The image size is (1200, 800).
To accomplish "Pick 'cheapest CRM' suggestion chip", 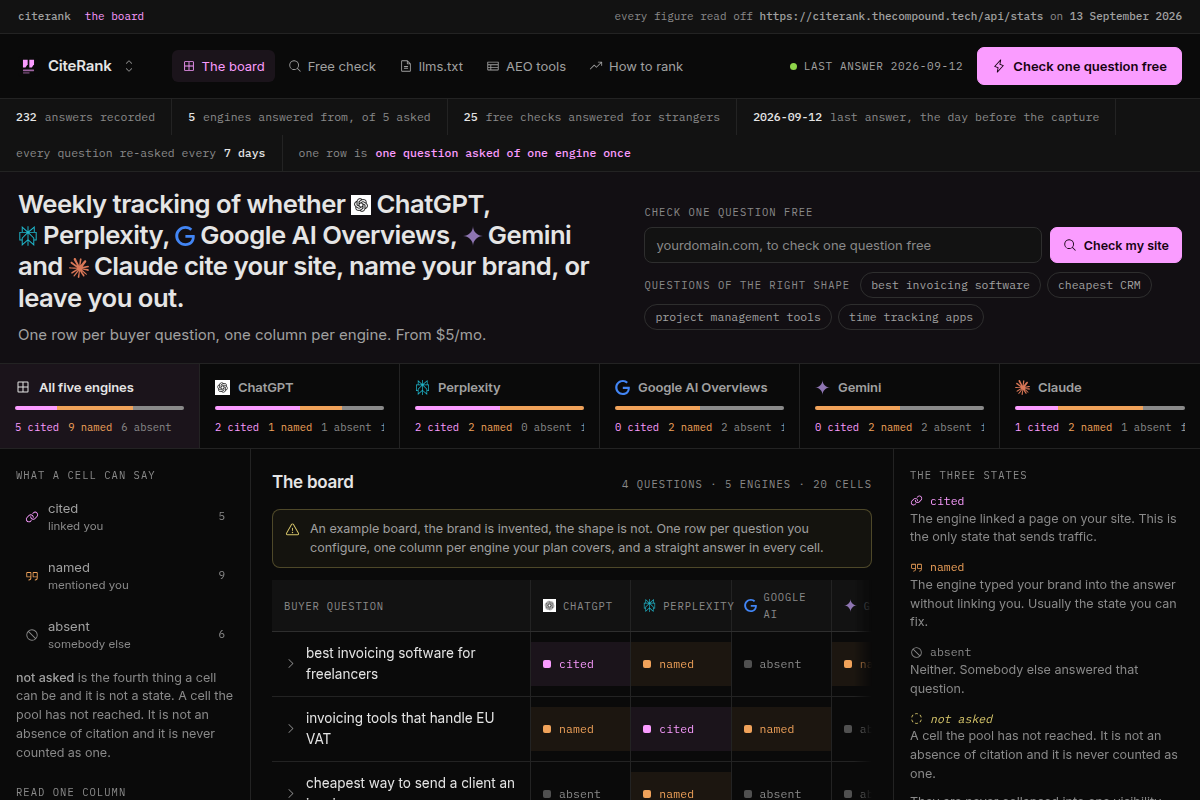I will click(1099, 285).
